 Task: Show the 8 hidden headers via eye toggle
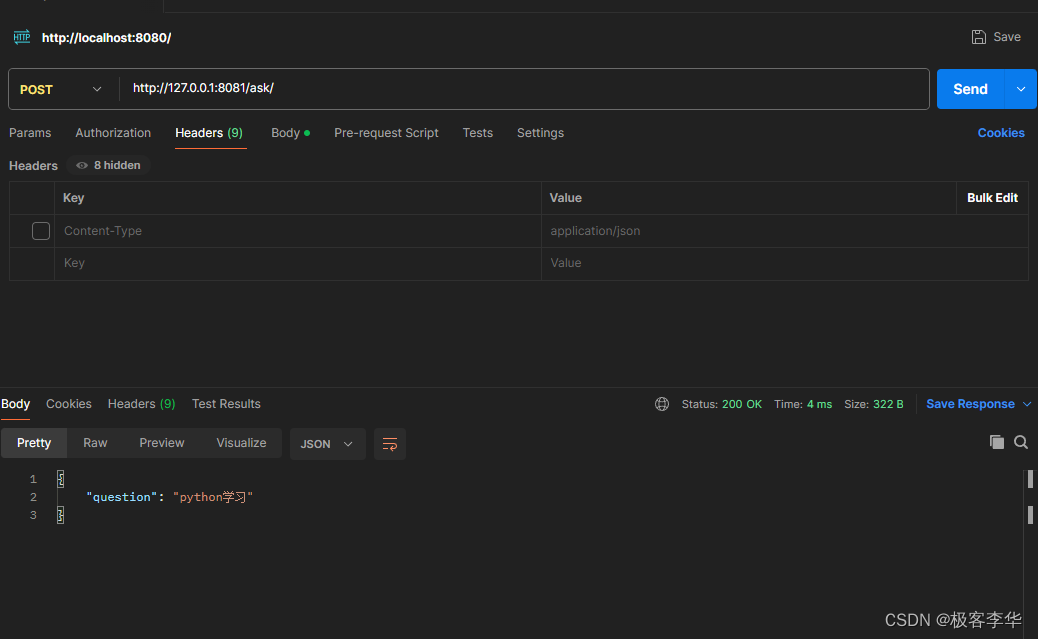pos(108,165)
